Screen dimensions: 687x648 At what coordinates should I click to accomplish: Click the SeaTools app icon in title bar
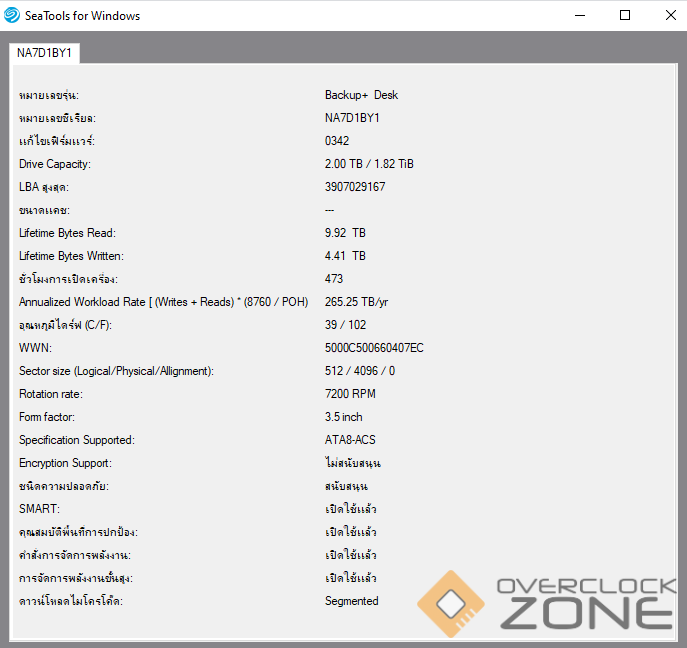(x=12, y=15)
